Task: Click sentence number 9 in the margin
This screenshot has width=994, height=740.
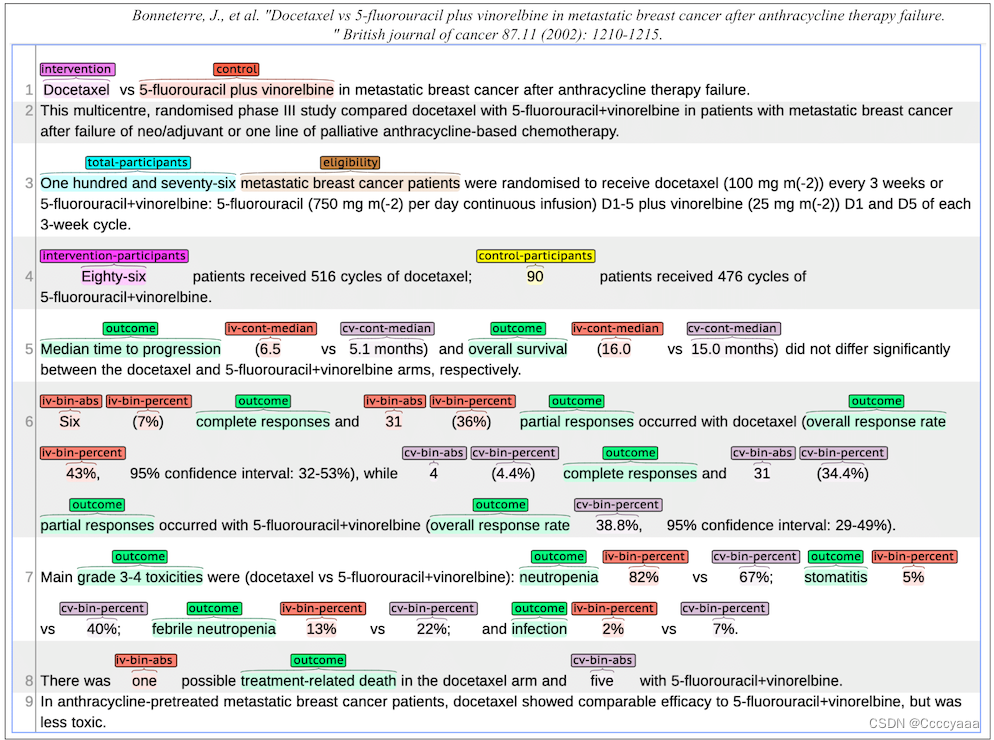Action: click(x=29, y=702)
